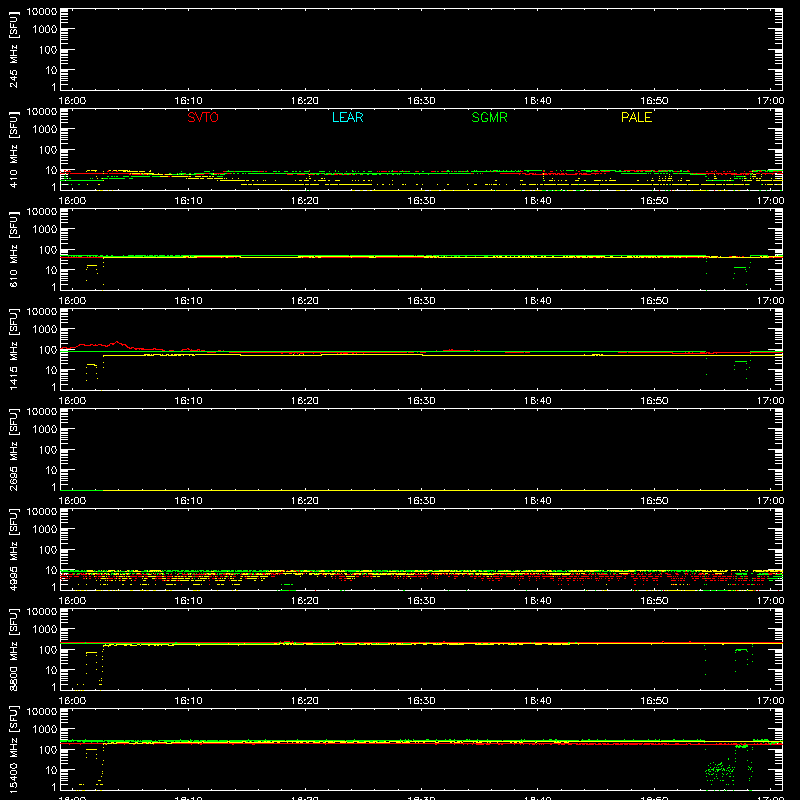Image resolution: width=800 pixels, height=800 pixels.
Task: Select the '4995 MHz [SFU]' axis title
Action: point(13,549)
